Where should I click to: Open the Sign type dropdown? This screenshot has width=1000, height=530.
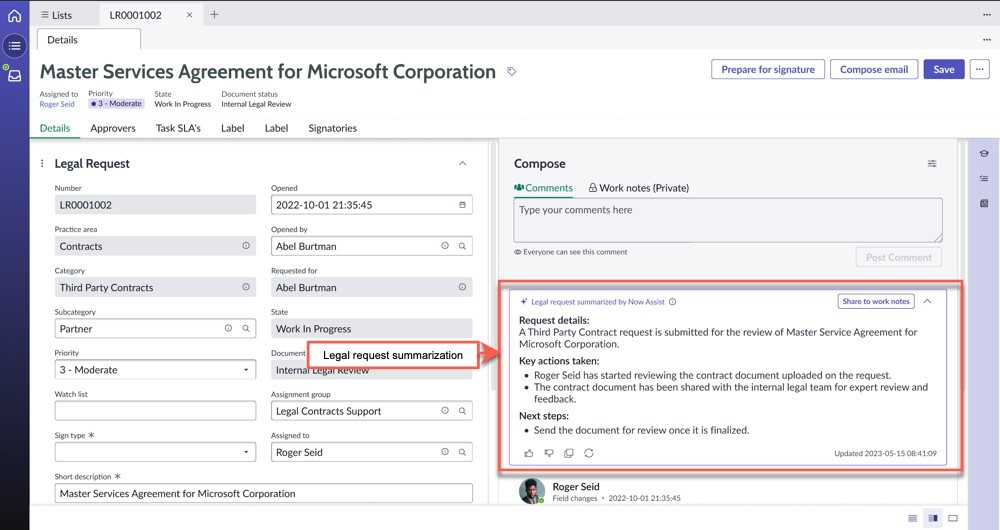(x=155, y=452)
